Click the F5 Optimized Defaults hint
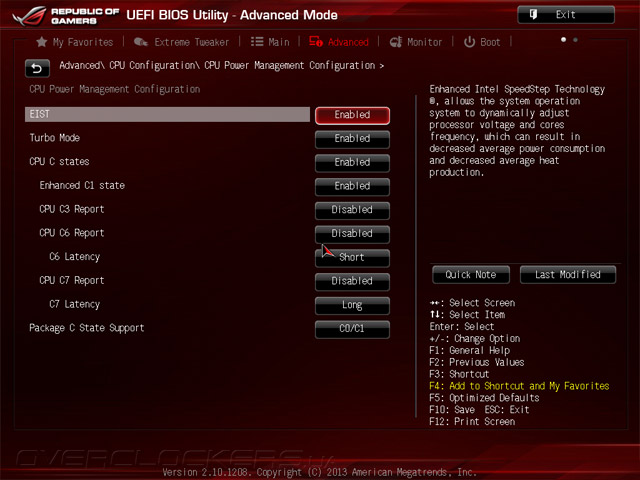The width and height of the screenshot is (640, 480). [x=484, y=398]
